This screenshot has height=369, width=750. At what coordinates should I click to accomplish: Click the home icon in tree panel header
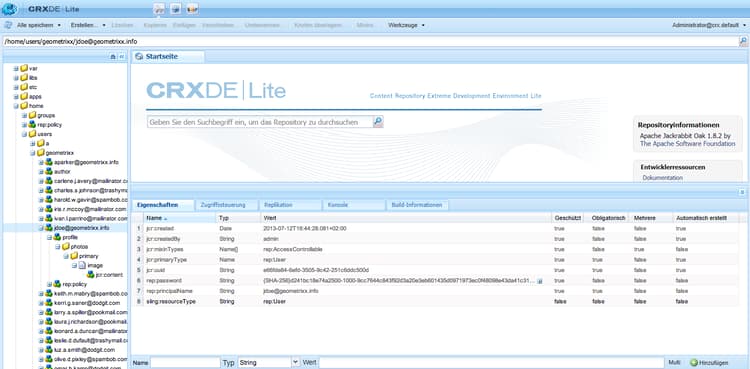point(113,56)
